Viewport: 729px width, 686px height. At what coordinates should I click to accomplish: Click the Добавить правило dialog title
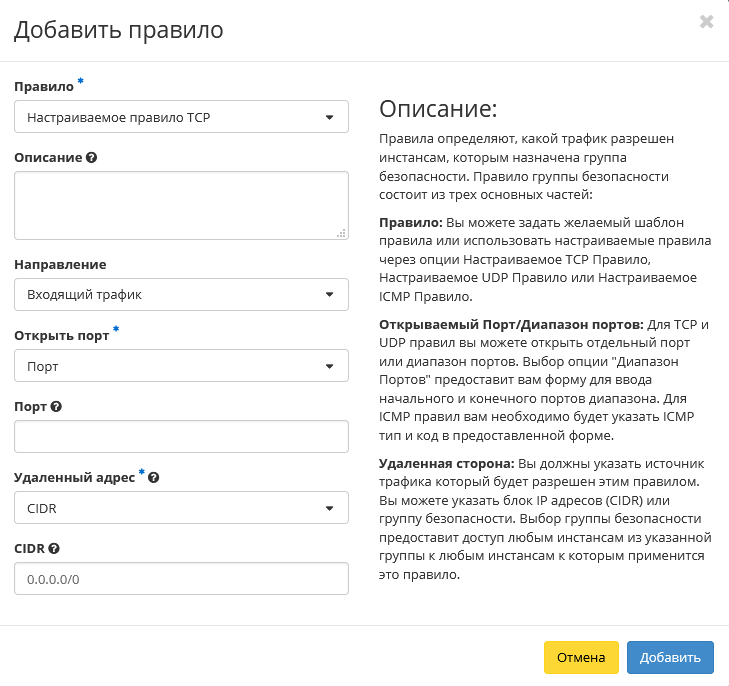[x=118, y=30]
